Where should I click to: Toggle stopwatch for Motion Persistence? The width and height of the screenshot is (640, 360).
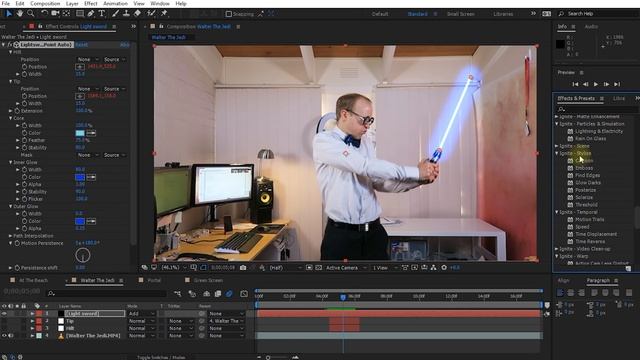click(17, 243)
